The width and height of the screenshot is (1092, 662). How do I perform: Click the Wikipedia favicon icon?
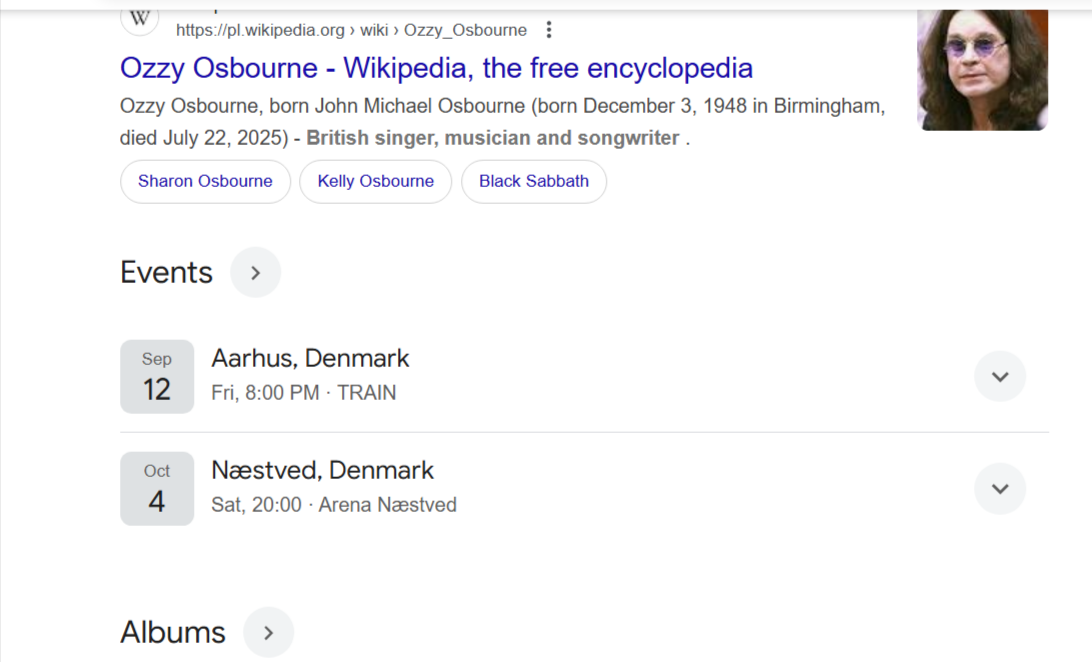coord(139,19)
